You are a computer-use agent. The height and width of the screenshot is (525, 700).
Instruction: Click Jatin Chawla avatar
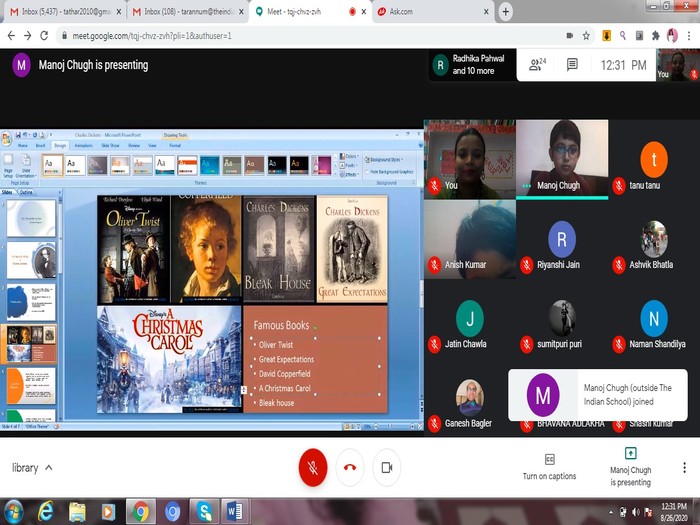click(x=470, y=318)
